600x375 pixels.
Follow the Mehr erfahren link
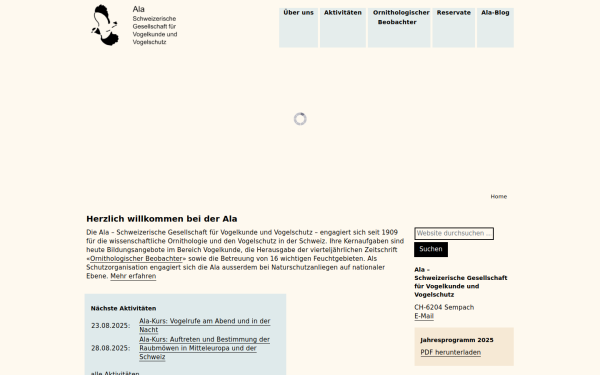(x=133, y=276)
